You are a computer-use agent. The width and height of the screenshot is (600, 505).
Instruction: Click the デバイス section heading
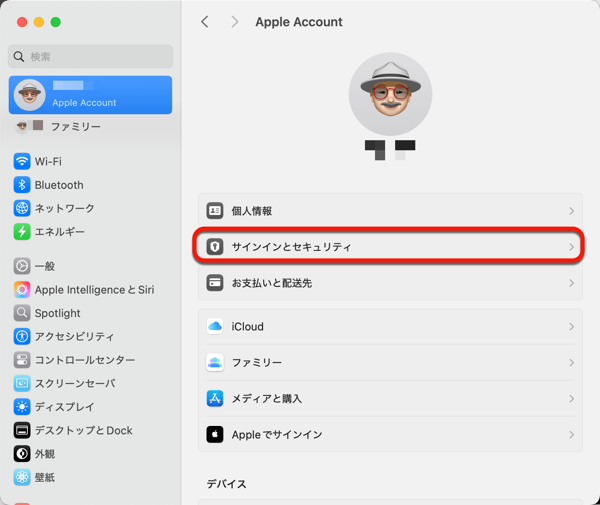click(x=227, y=484)
